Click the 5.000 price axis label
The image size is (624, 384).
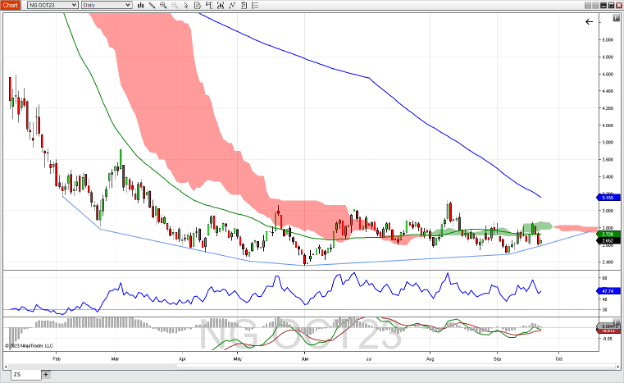[607, 40]
